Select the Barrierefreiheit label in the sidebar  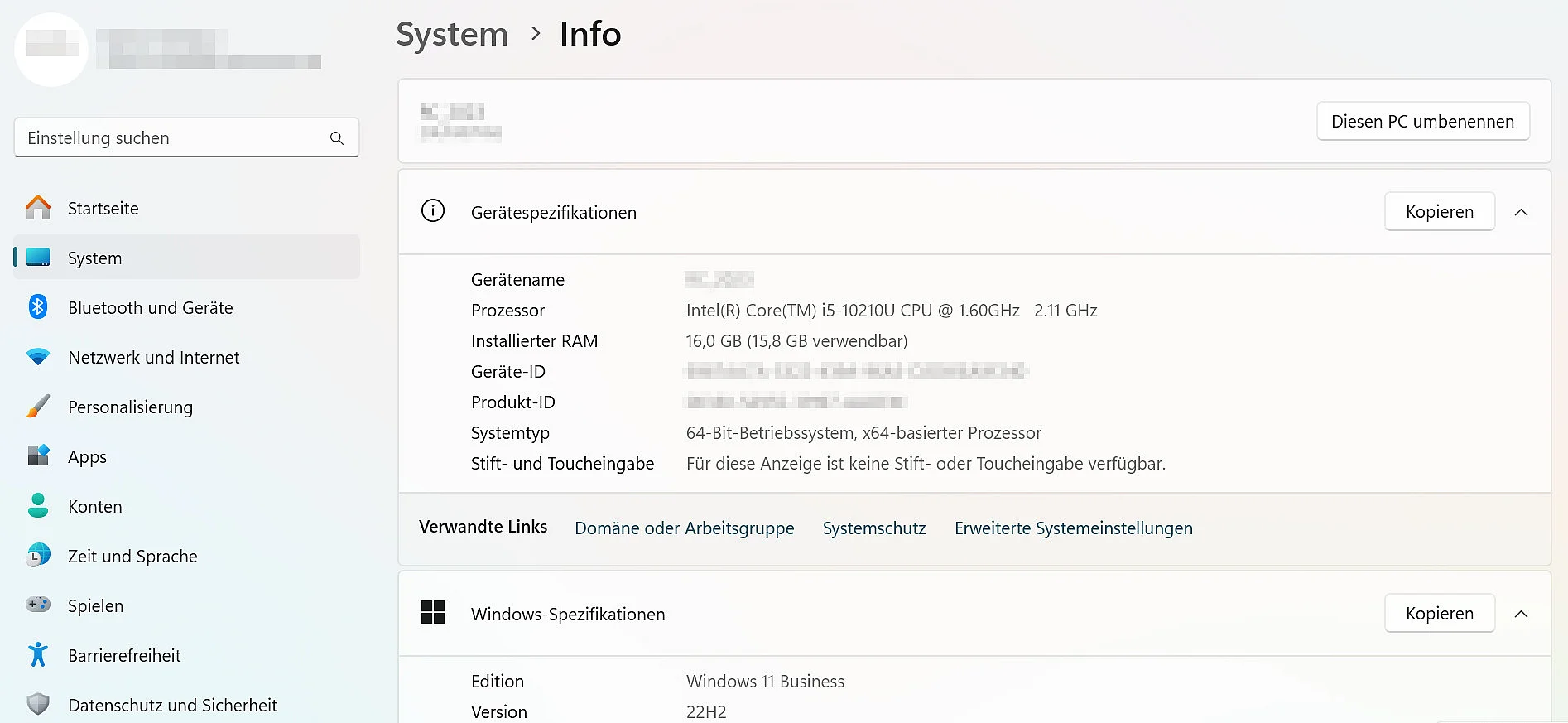[x=124, y=656]
